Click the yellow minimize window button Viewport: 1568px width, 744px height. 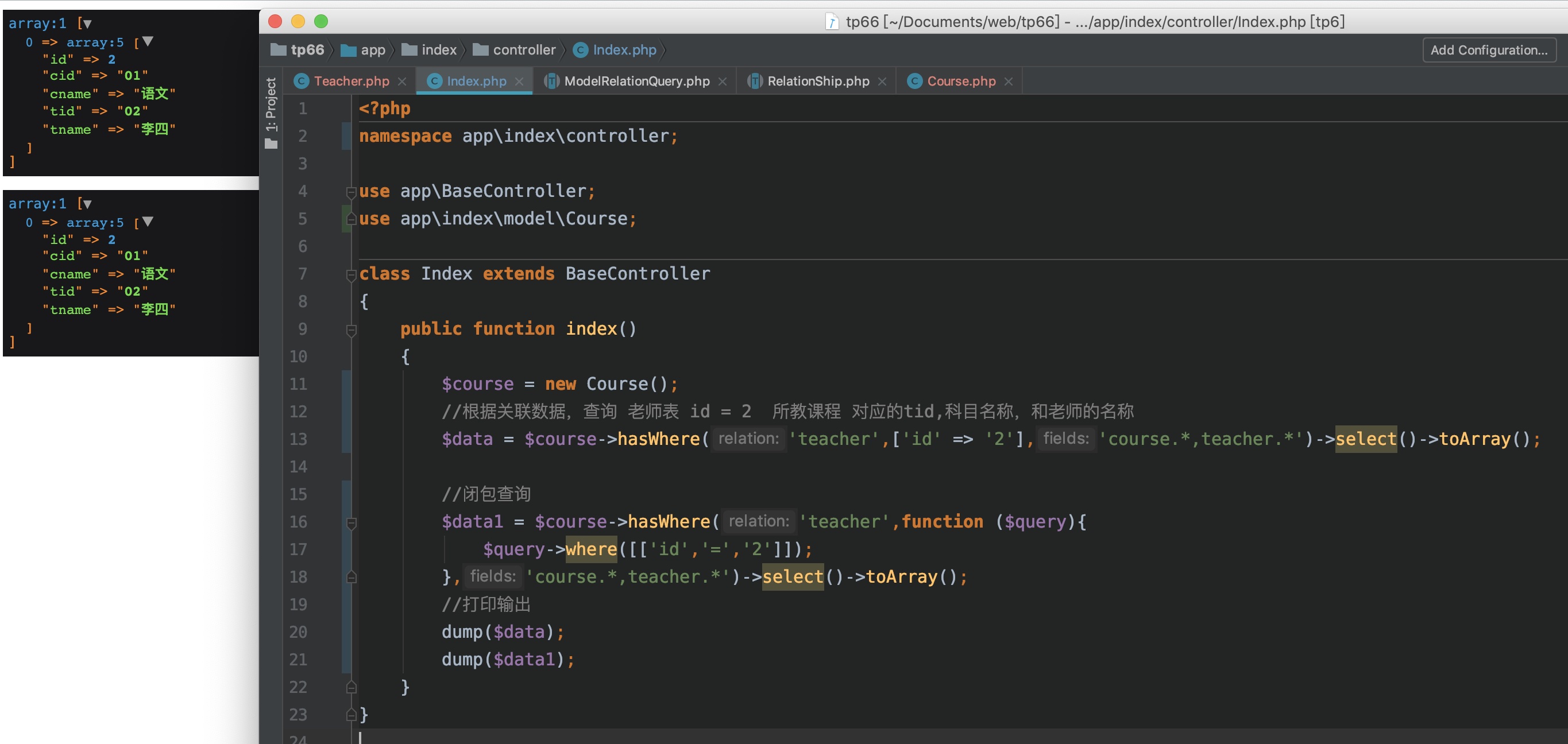298,22
